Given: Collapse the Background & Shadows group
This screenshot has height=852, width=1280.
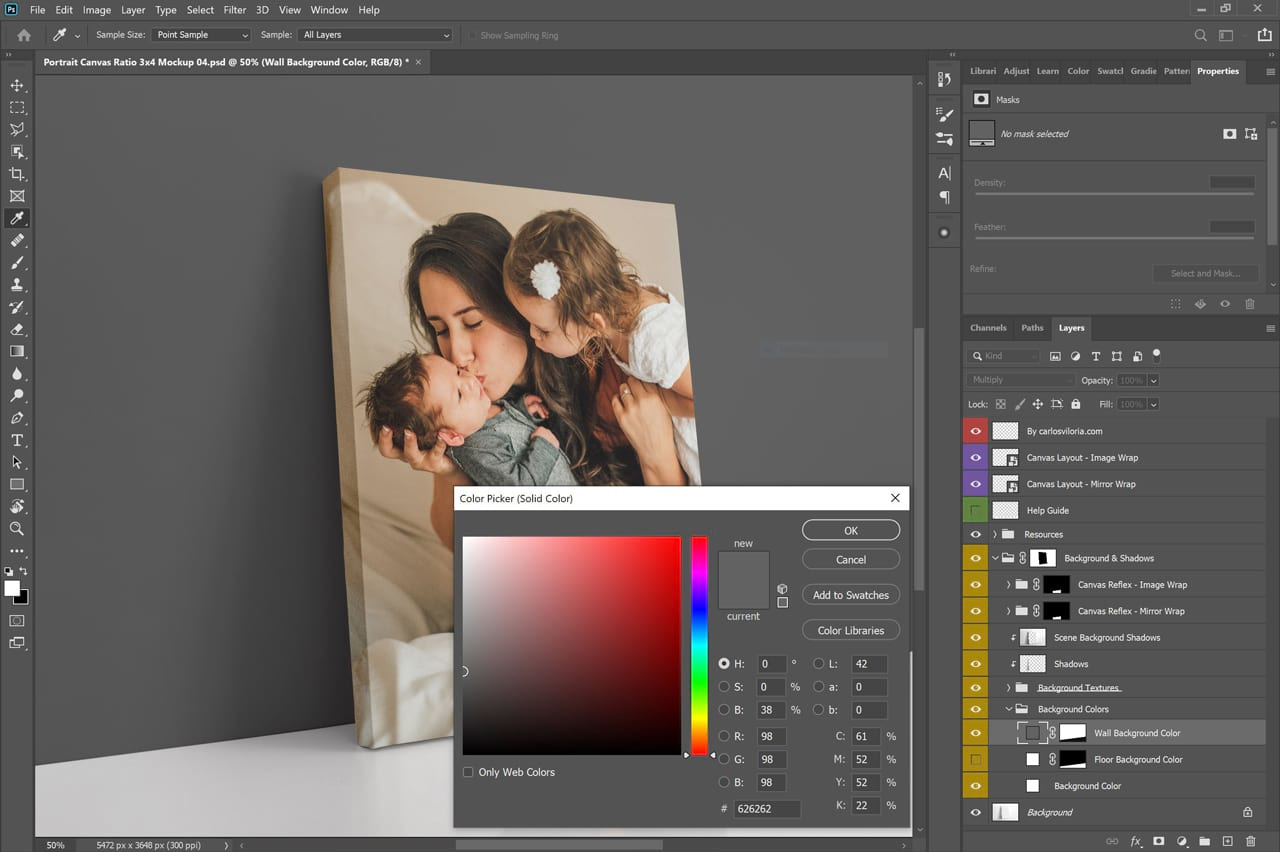Looking at the screenshot, I should [x=994, y=558].
